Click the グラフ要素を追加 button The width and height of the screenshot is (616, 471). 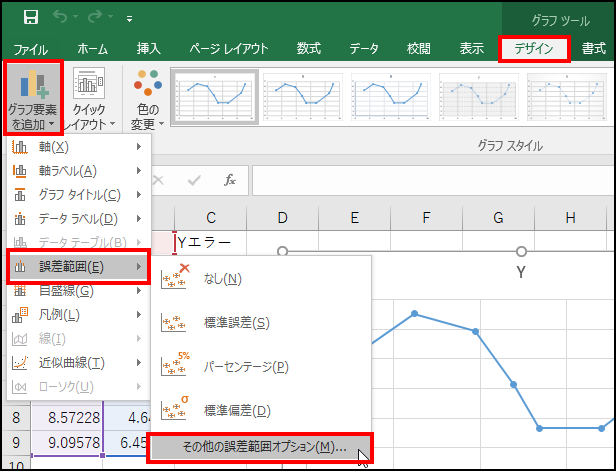[x=33, y=98]
